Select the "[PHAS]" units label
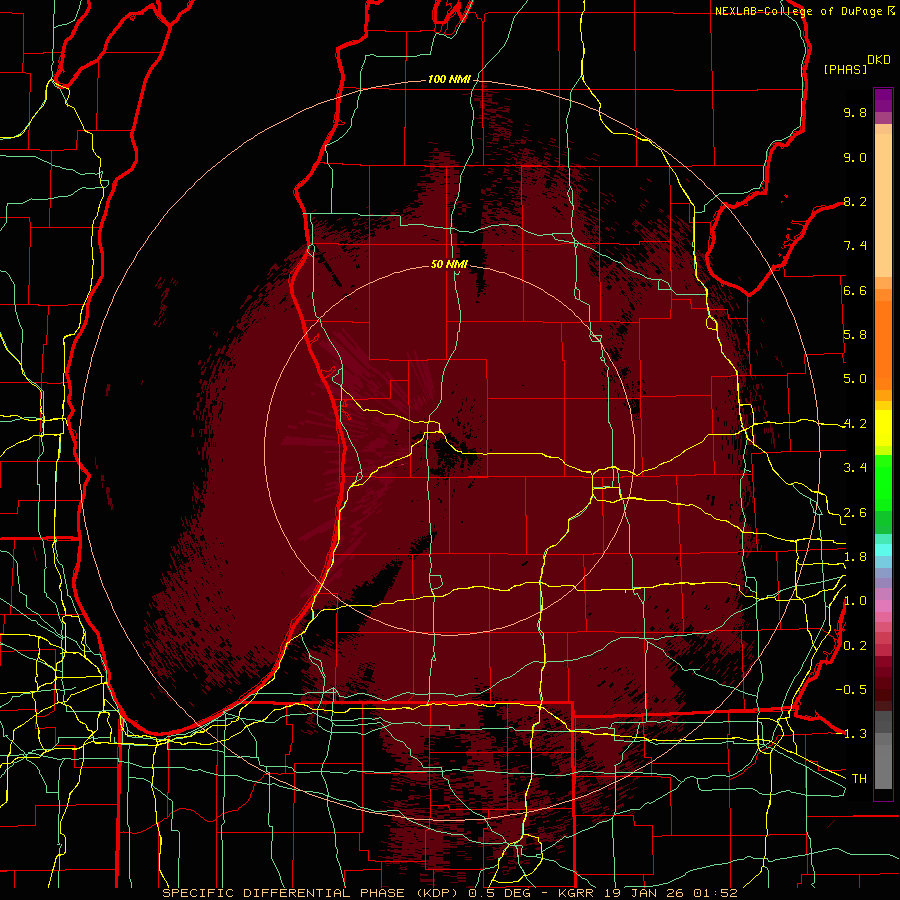The height and width of the screenshot is (900, 900). (x=845, y=69)
